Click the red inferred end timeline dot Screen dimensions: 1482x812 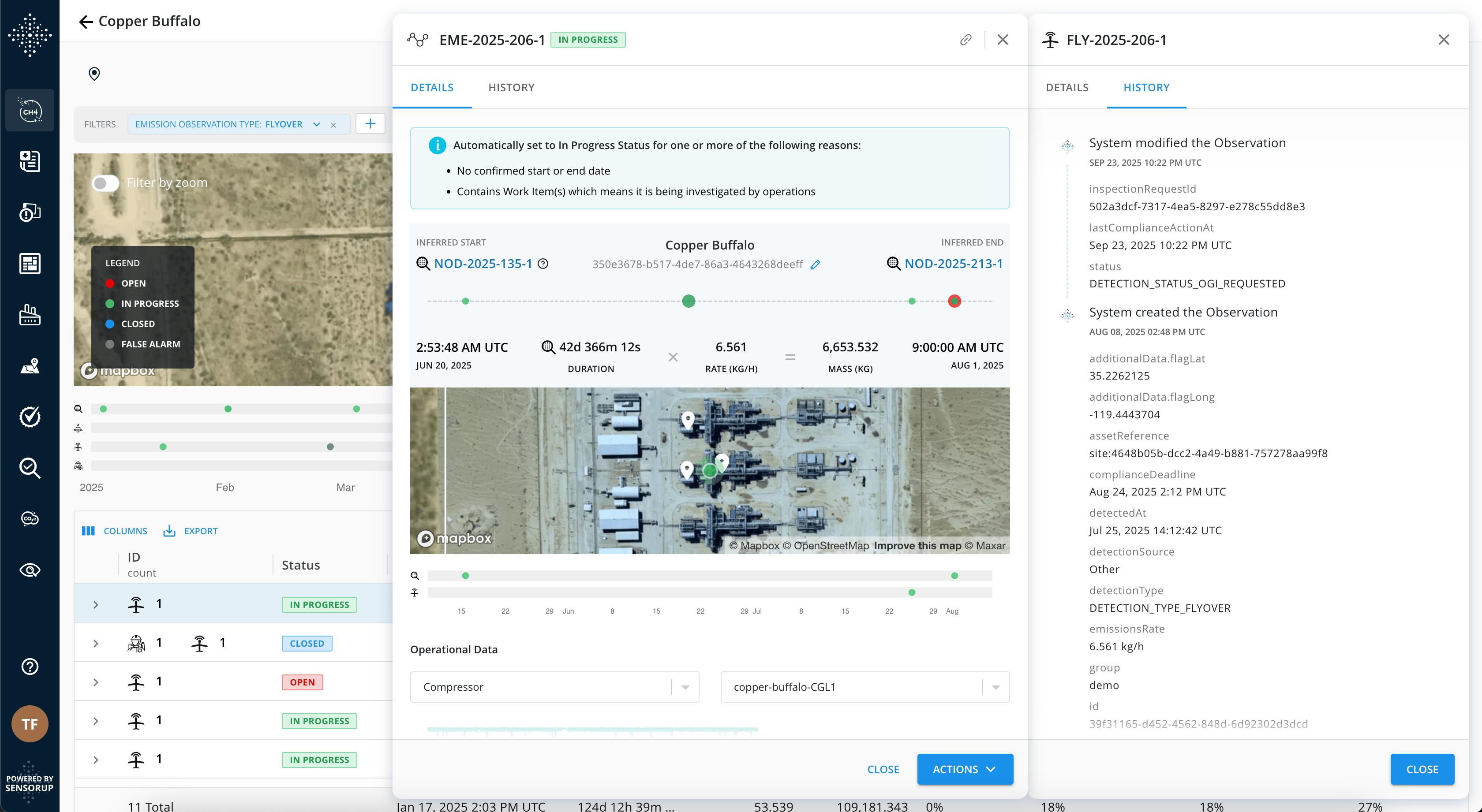[x=954, y=301]
